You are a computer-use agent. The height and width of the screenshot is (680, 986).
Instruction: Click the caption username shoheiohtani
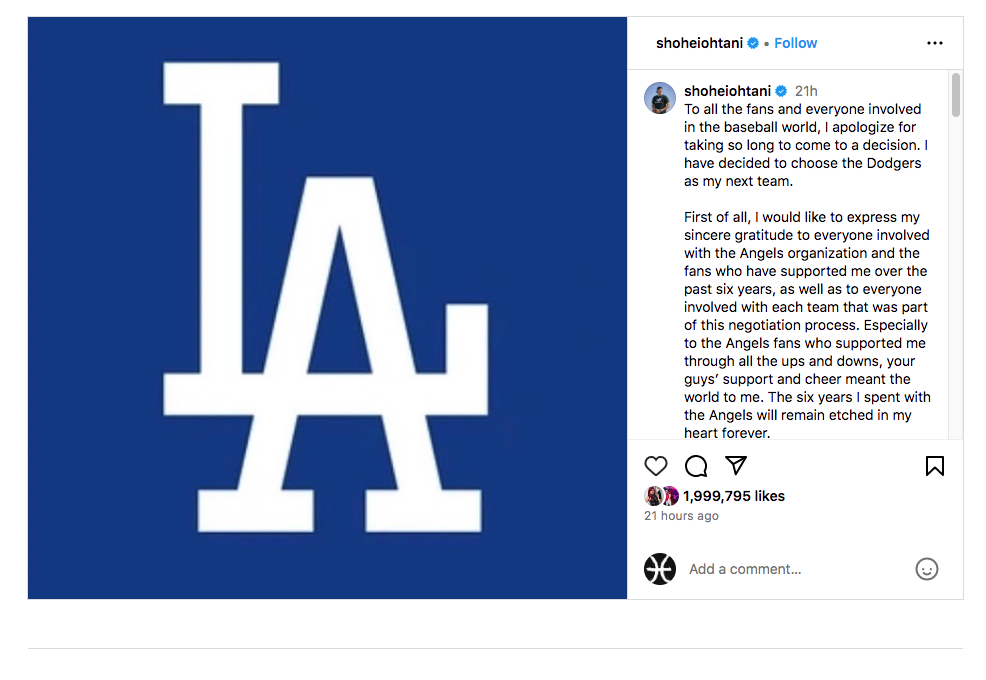pyautogui.click(x=728, y=91)
